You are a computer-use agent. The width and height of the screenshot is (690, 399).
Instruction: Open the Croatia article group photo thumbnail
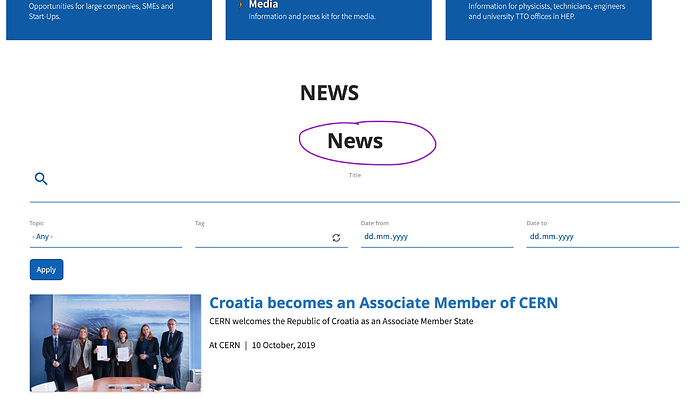[x=115, y=343]
